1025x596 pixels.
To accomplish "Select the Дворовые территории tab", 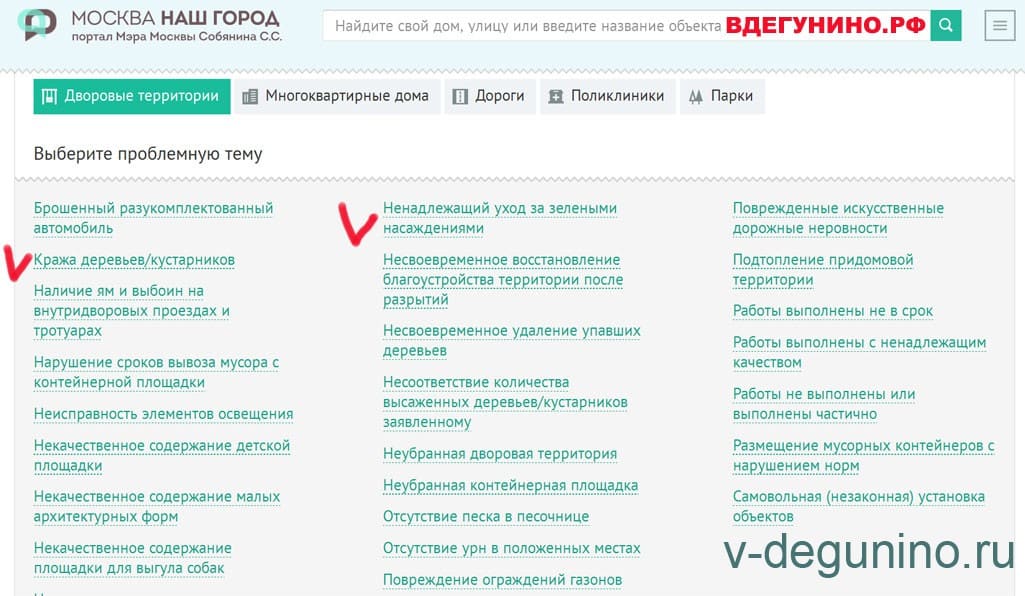I will (131, 96).
